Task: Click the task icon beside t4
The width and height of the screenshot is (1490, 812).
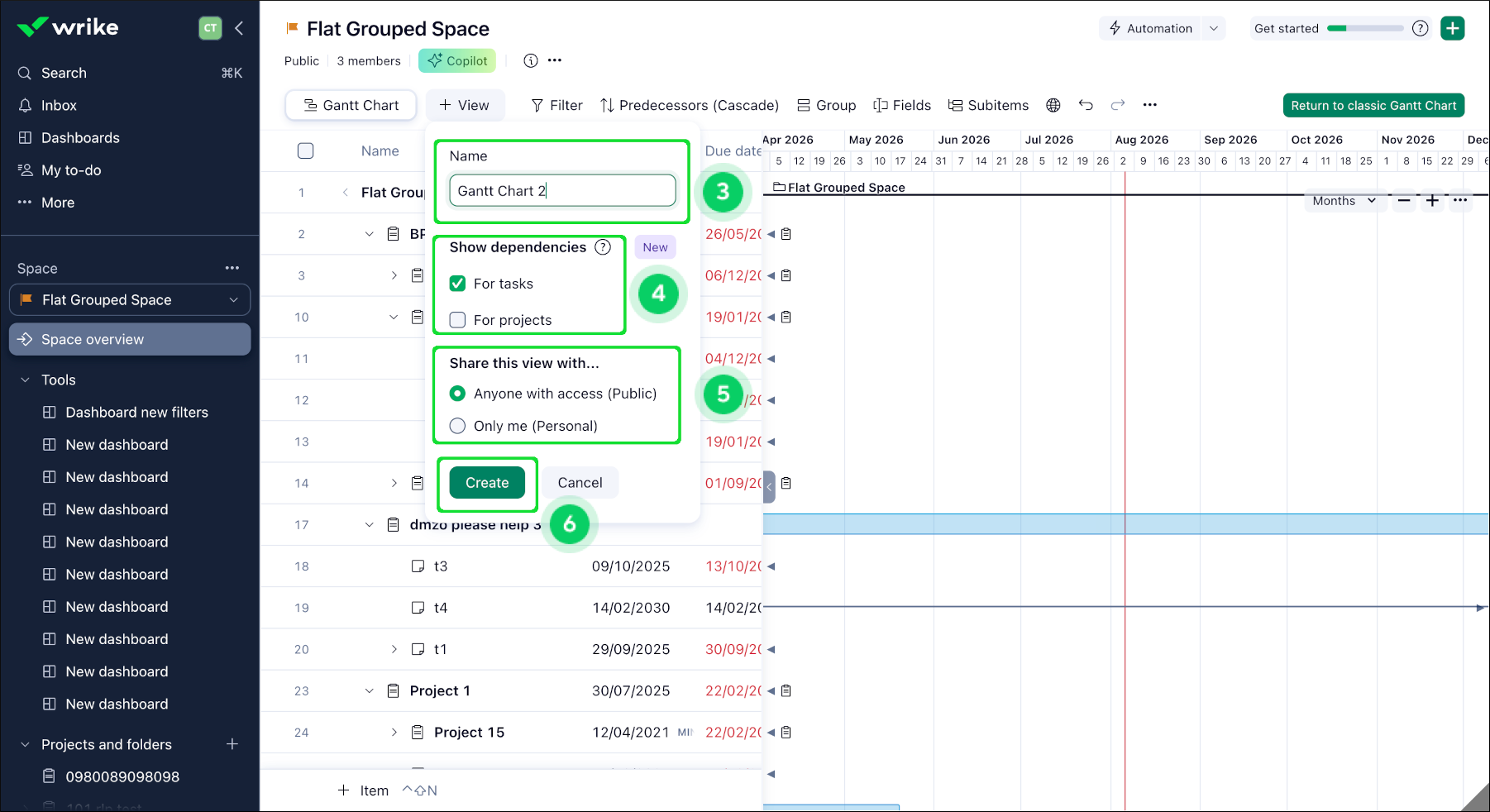Action: point(418,608)
